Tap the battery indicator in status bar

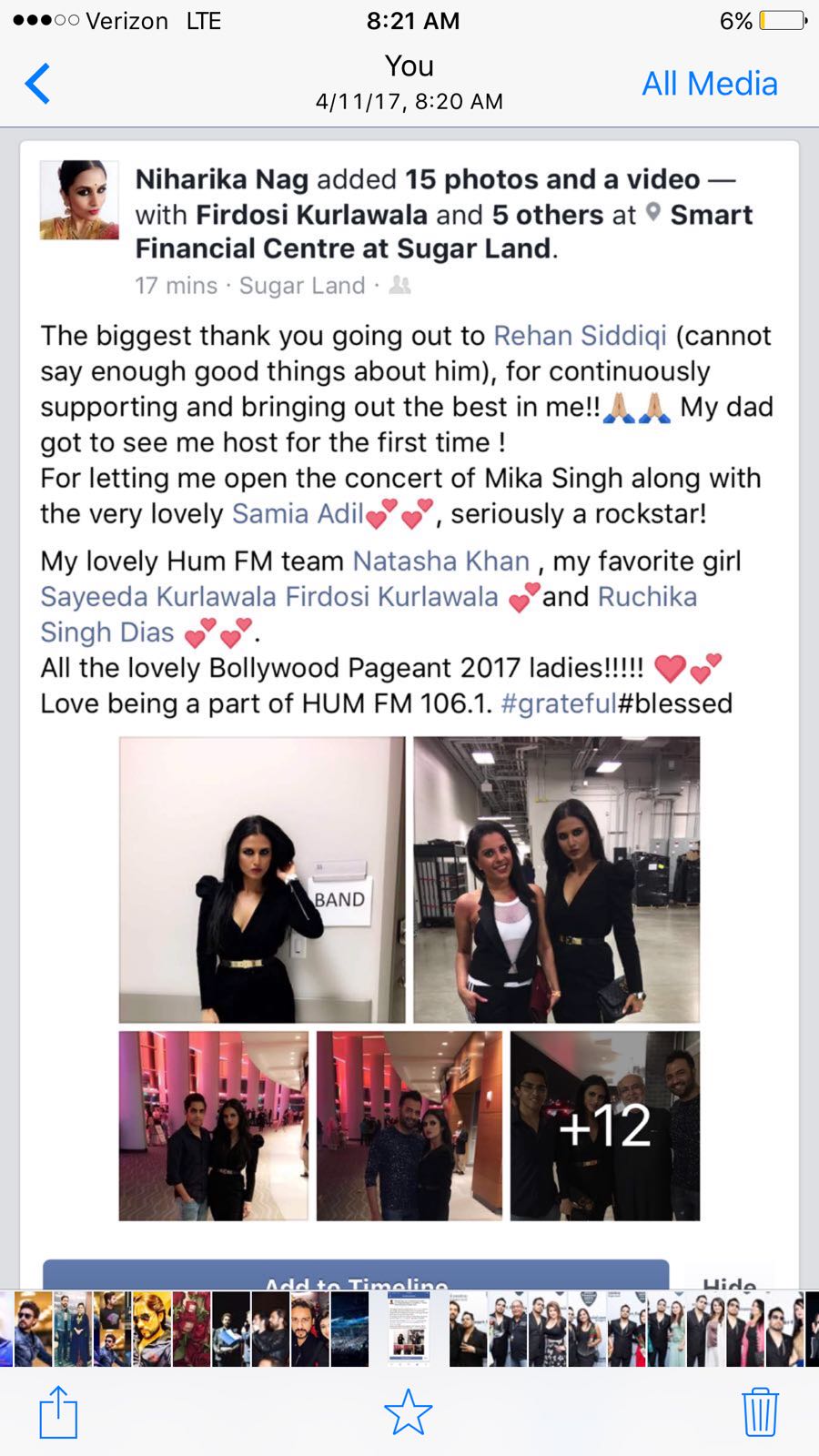pos(783,20)
